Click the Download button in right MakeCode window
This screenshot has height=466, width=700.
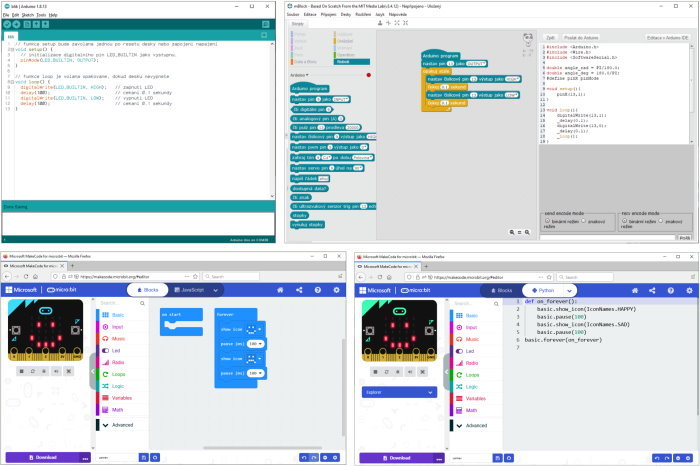pyautogui.click(x=396, y=458)
